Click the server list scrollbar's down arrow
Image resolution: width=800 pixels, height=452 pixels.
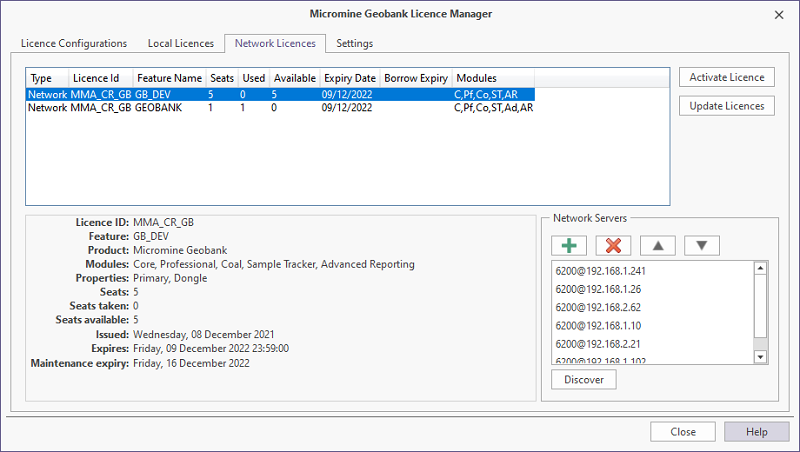pyautogui.click(x=760, y=357)
